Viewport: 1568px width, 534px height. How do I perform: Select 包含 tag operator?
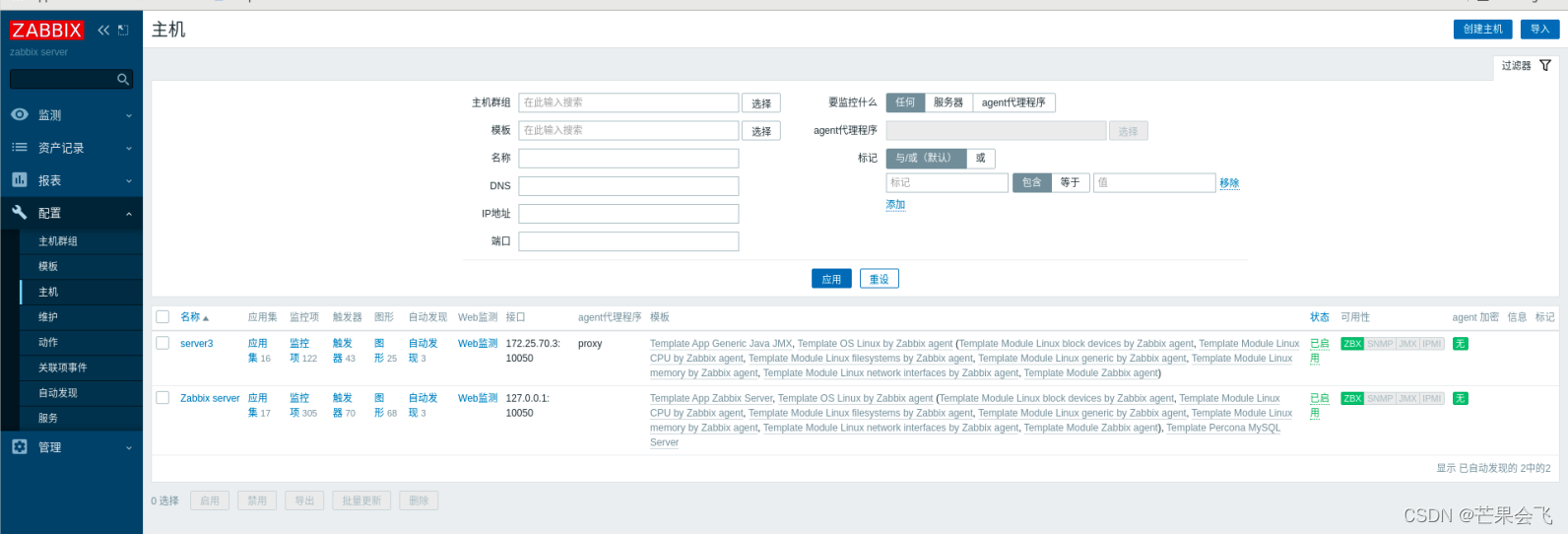[x=1031, y=182]
